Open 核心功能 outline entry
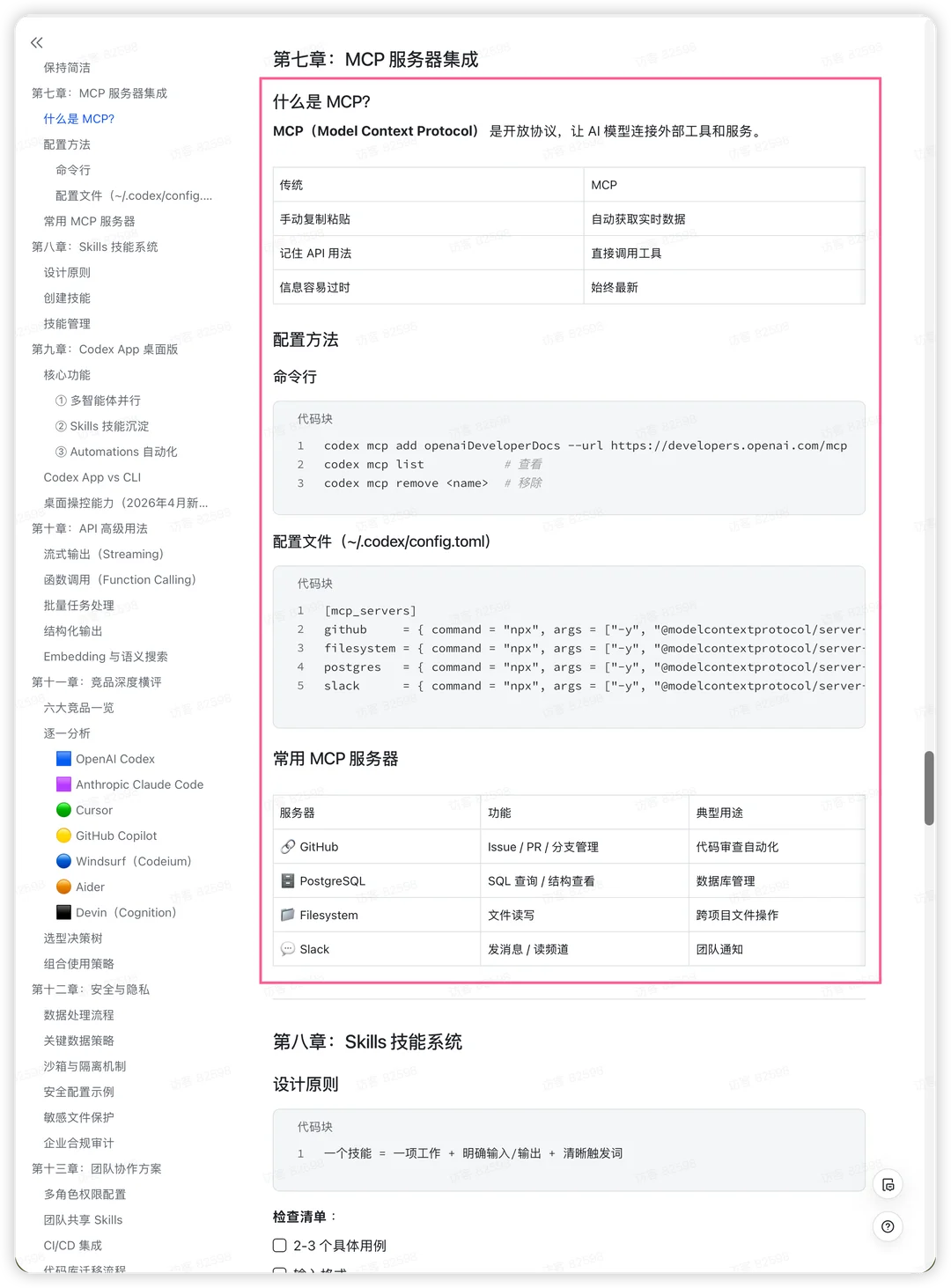Viewport: 951px width, 1288px height. point(67,375)
